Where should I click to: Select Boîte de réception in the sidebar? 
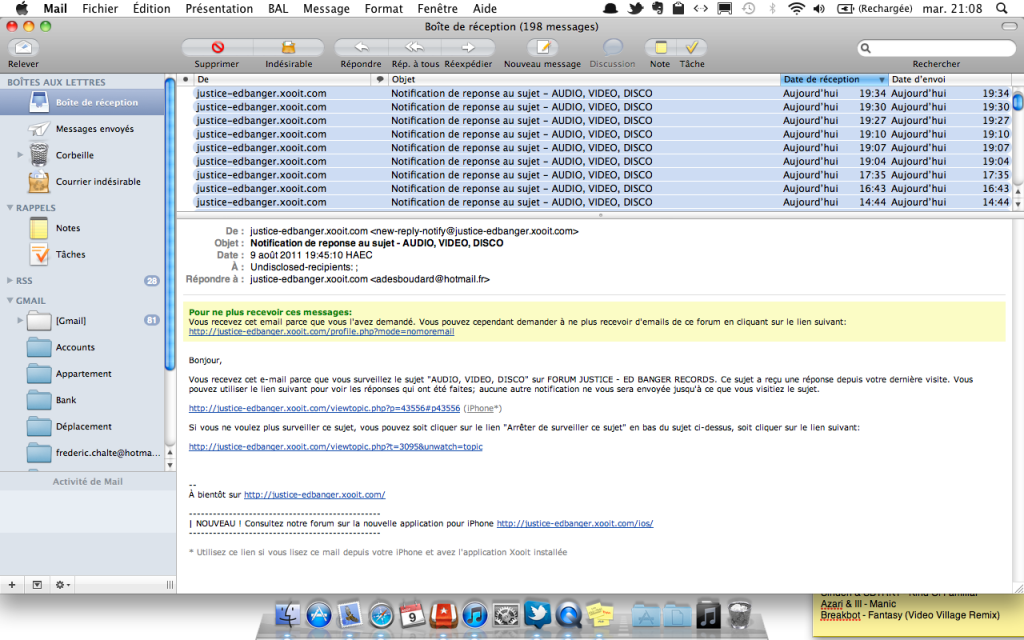point(82,103)
